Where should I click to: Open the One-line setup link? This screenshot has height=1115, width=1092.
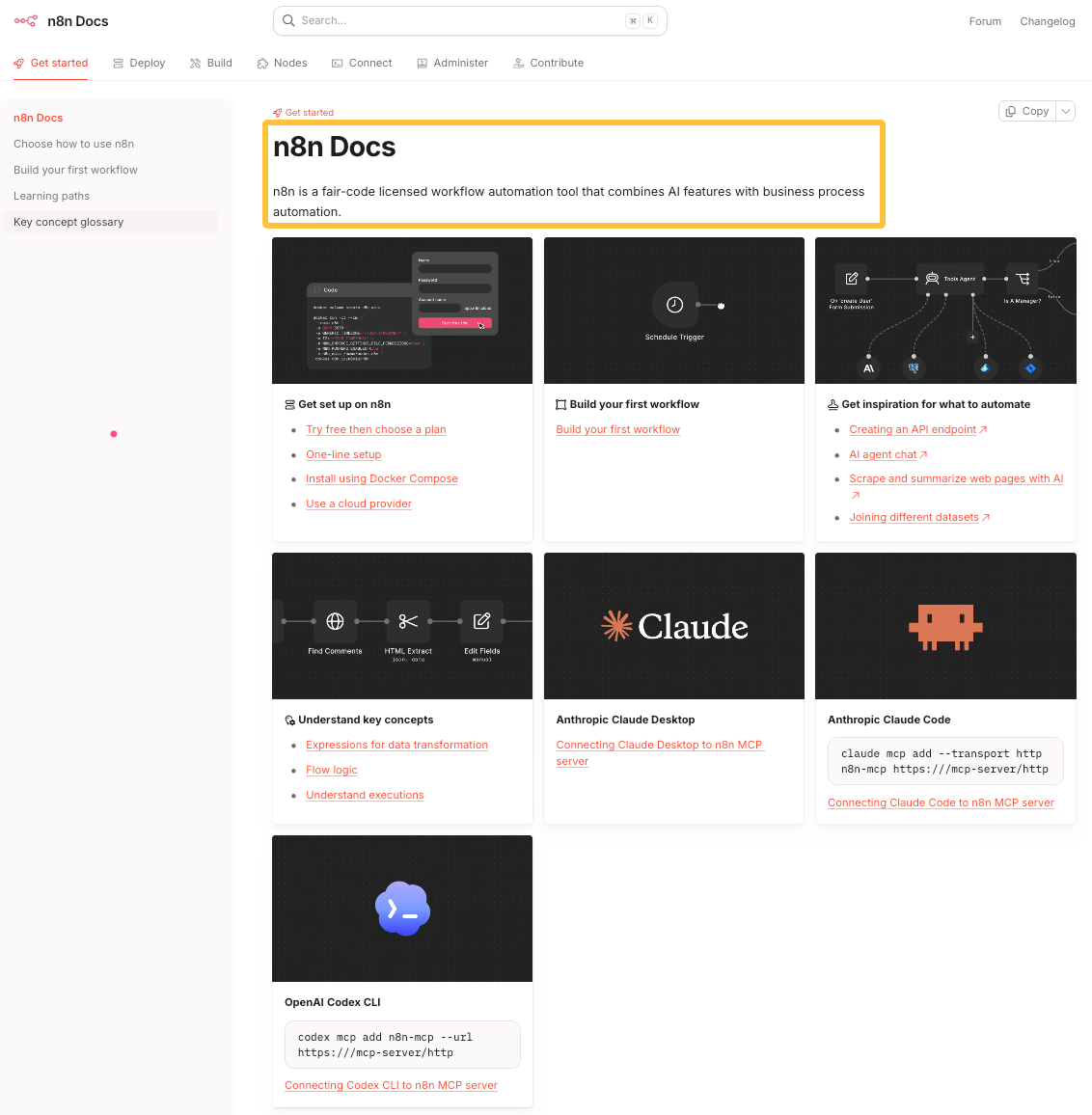click(343, 454)
